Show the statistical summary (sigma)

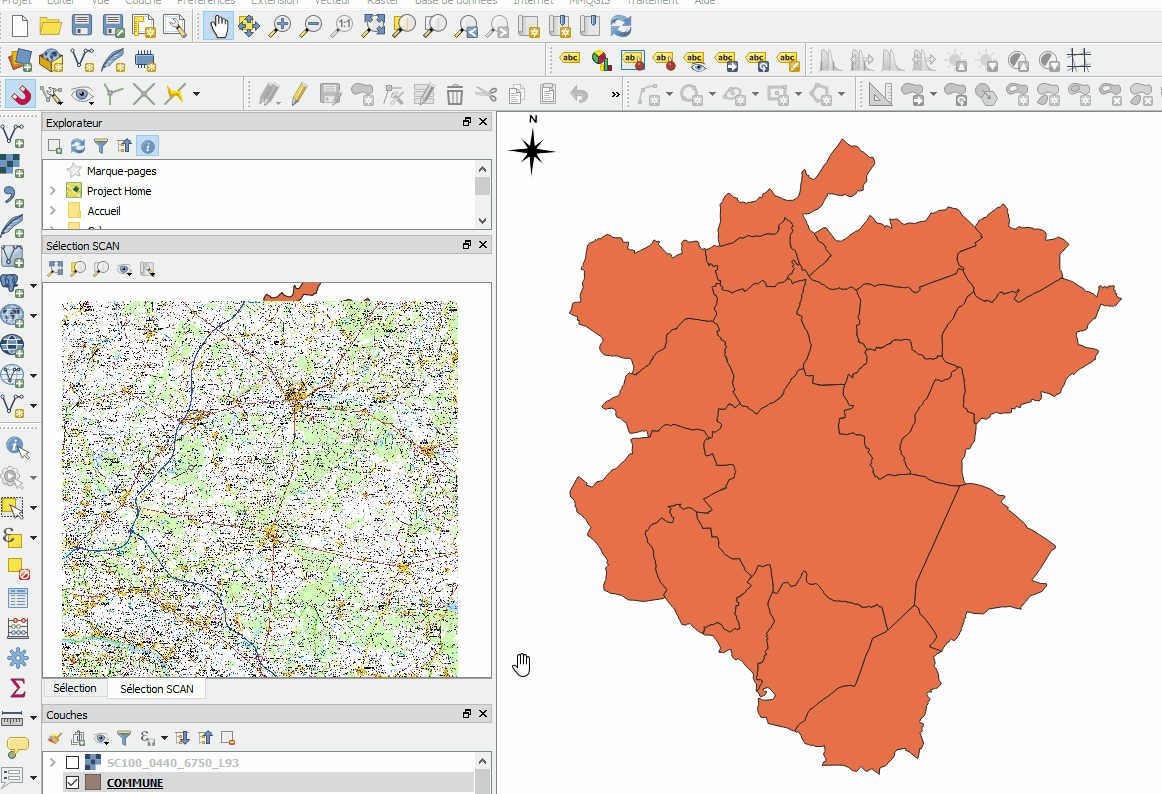click(16, 687)
